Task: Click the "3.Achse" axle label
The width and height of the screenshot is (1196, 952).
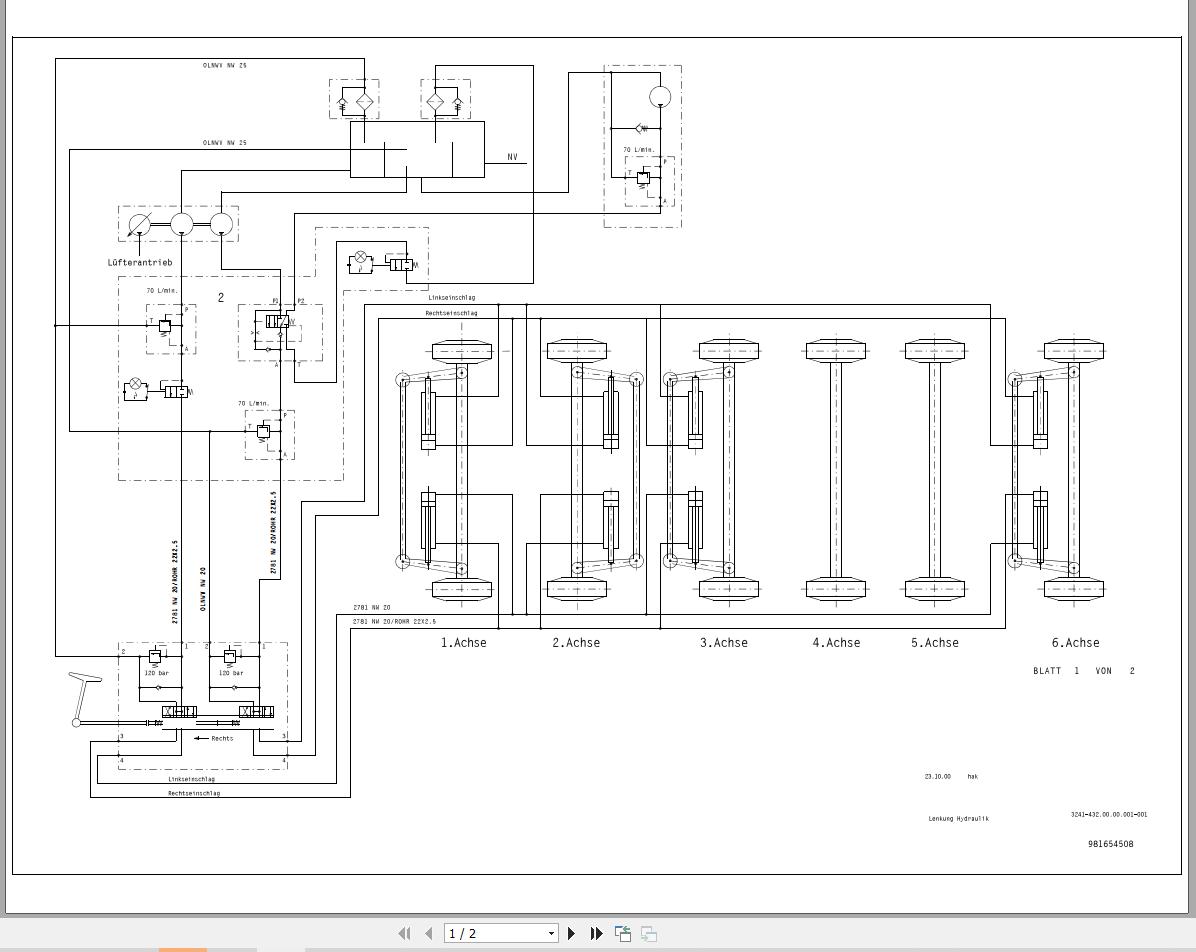Action: pyautogui.click(x=723, y=643)
